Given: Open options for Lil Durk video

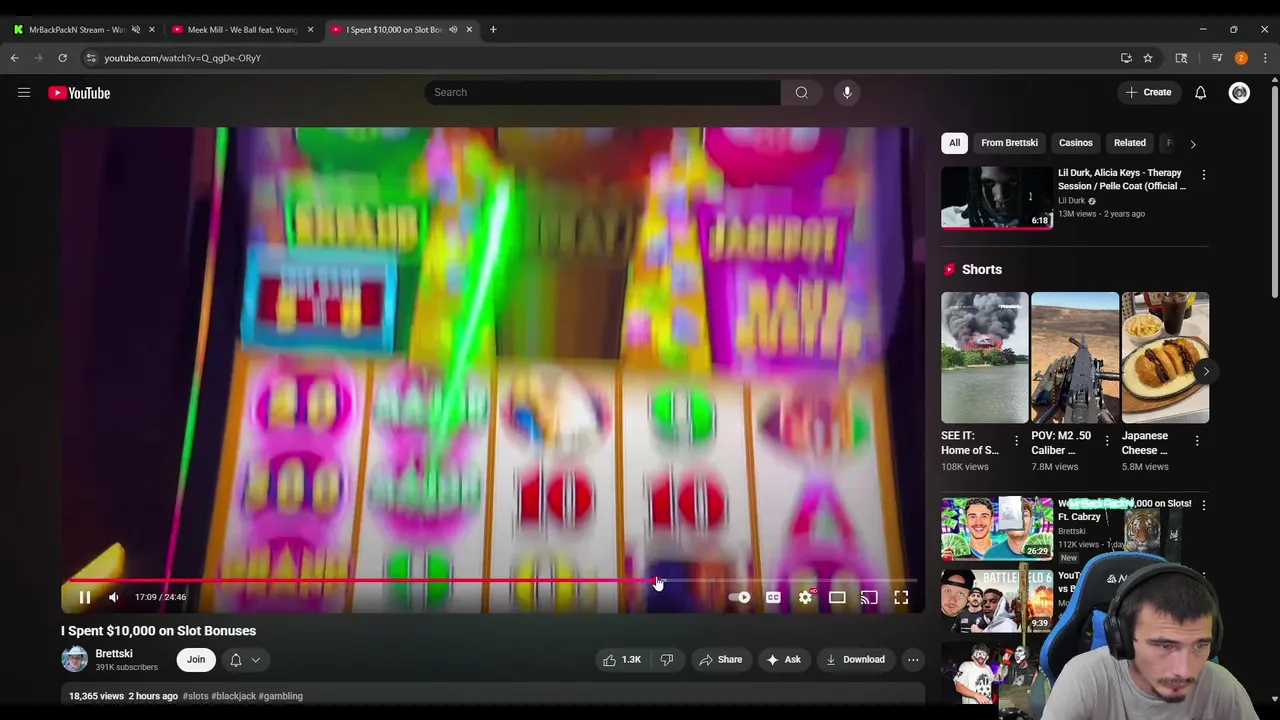Looking at the screenshot, I should (x=1204, y=175).
